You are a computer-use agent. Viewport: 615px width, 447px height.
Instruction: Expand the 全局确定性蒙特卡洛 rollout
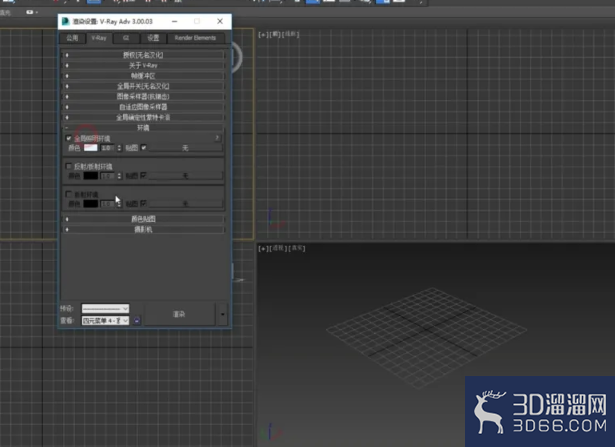pos(144,117)
